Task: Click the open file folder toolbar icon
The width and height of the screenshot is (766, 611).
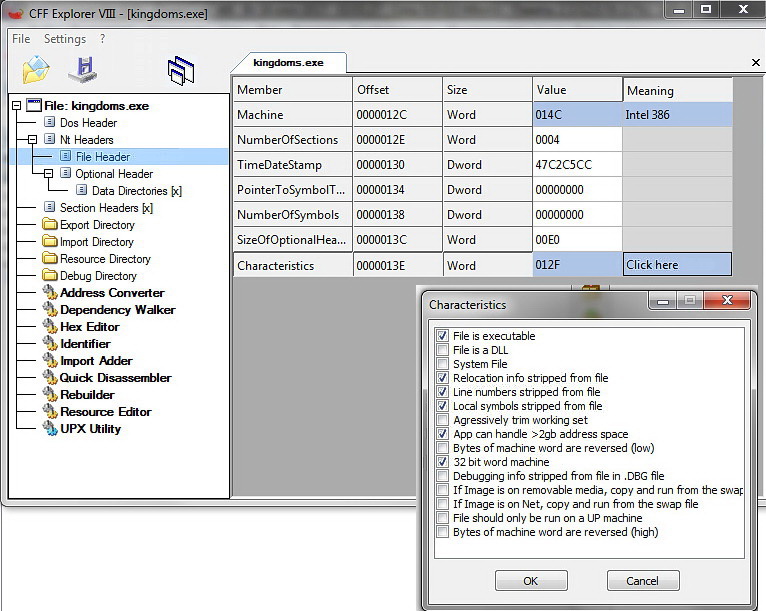Action: (x=36, y=69)
